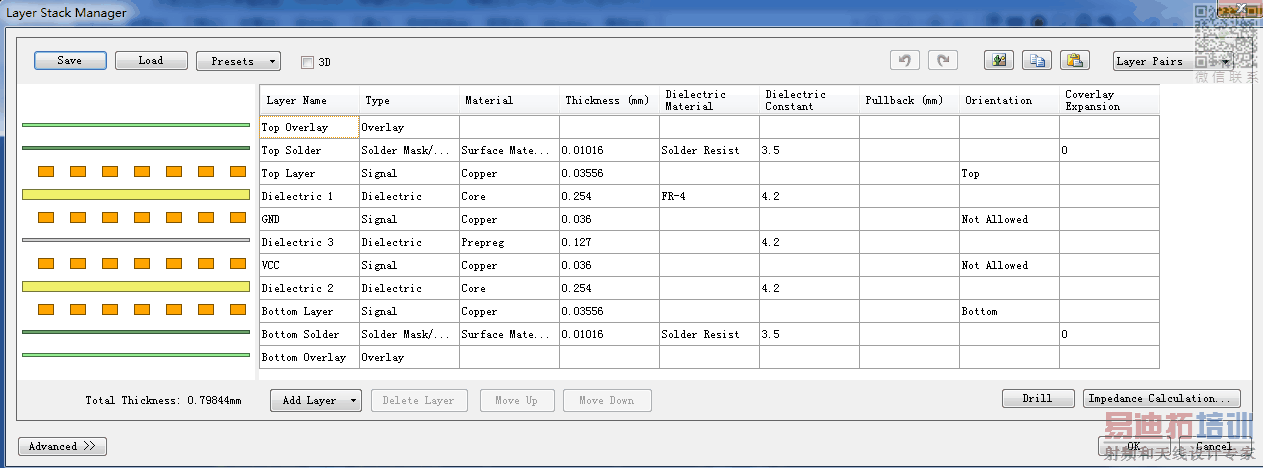Click Dielectric 3 thickness value 0.127

click(609, 242)
